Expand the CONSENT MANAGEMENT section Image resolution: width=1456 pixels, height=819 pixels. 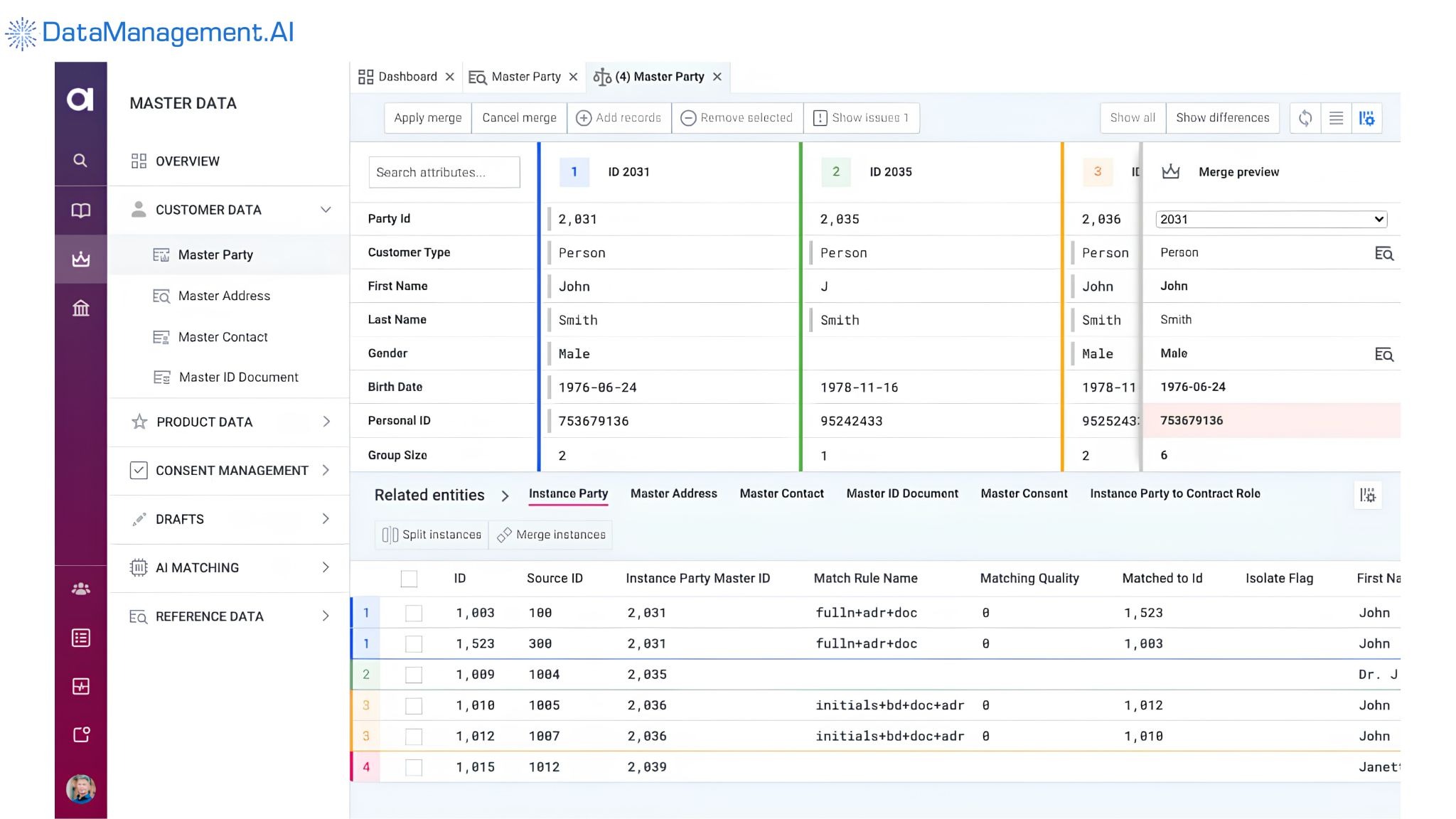326,470
